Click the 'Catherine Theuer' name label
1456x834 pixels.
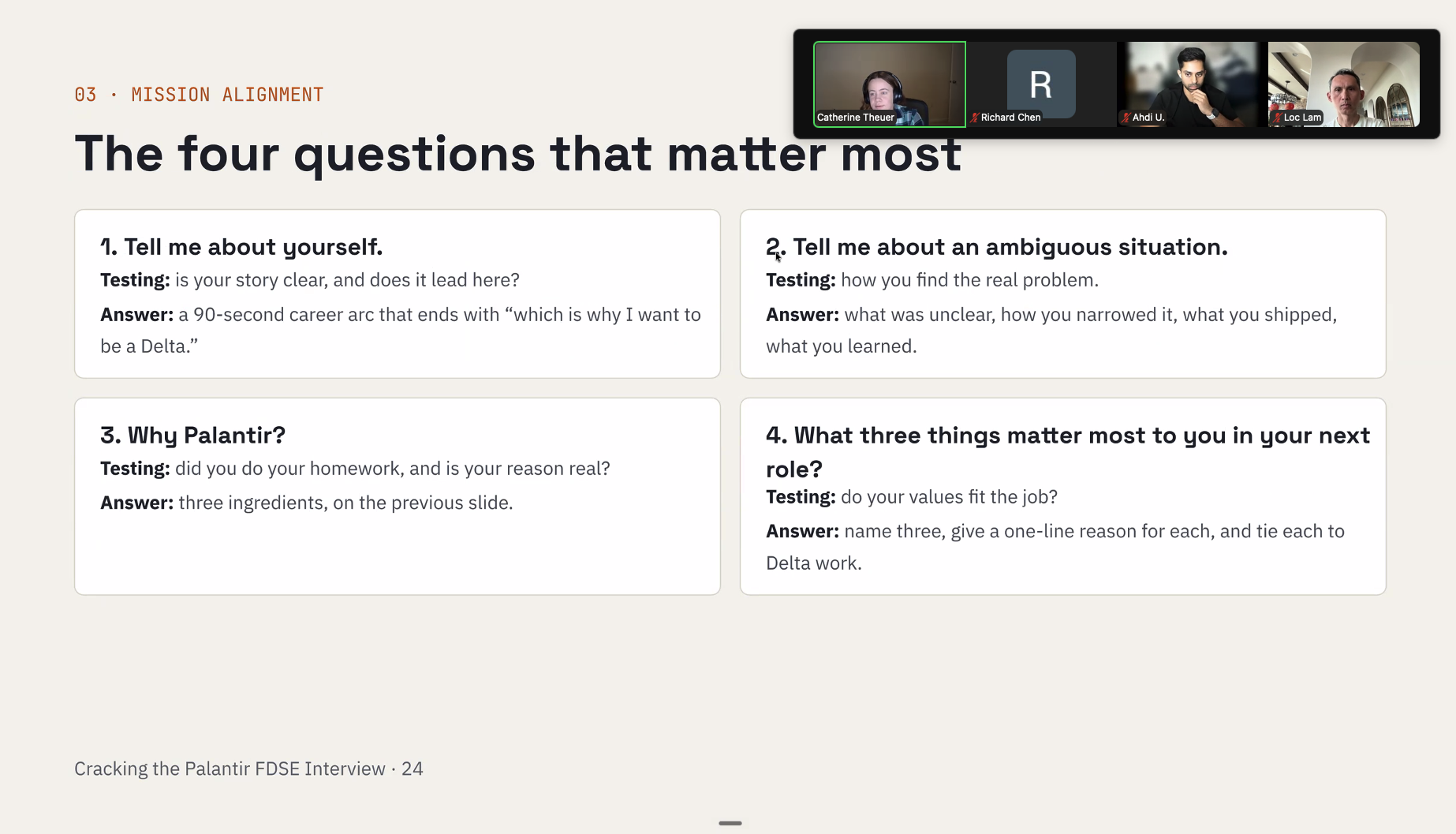(856, 118)
